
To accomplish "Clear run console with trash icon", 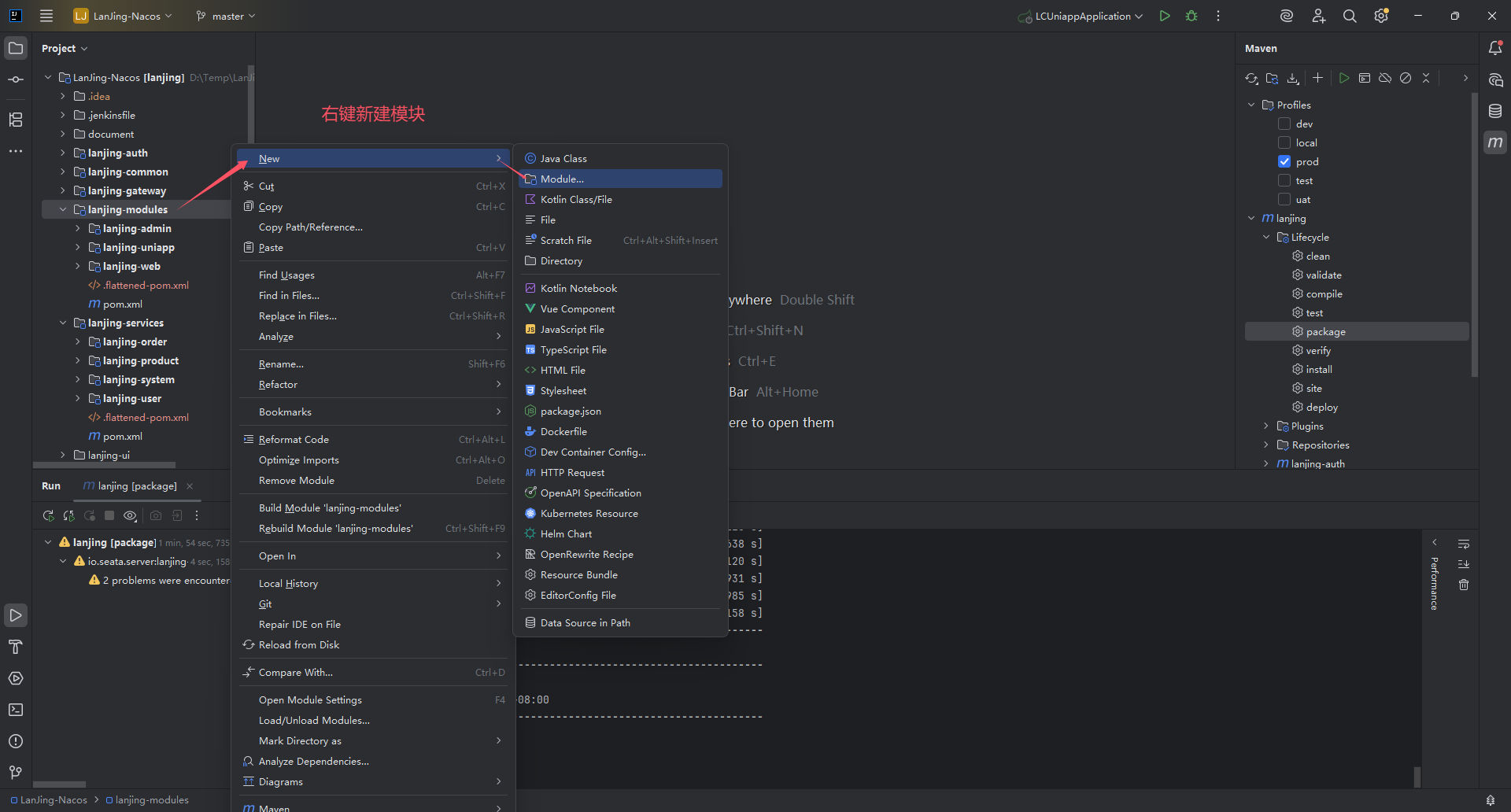I will (1464, 585).
